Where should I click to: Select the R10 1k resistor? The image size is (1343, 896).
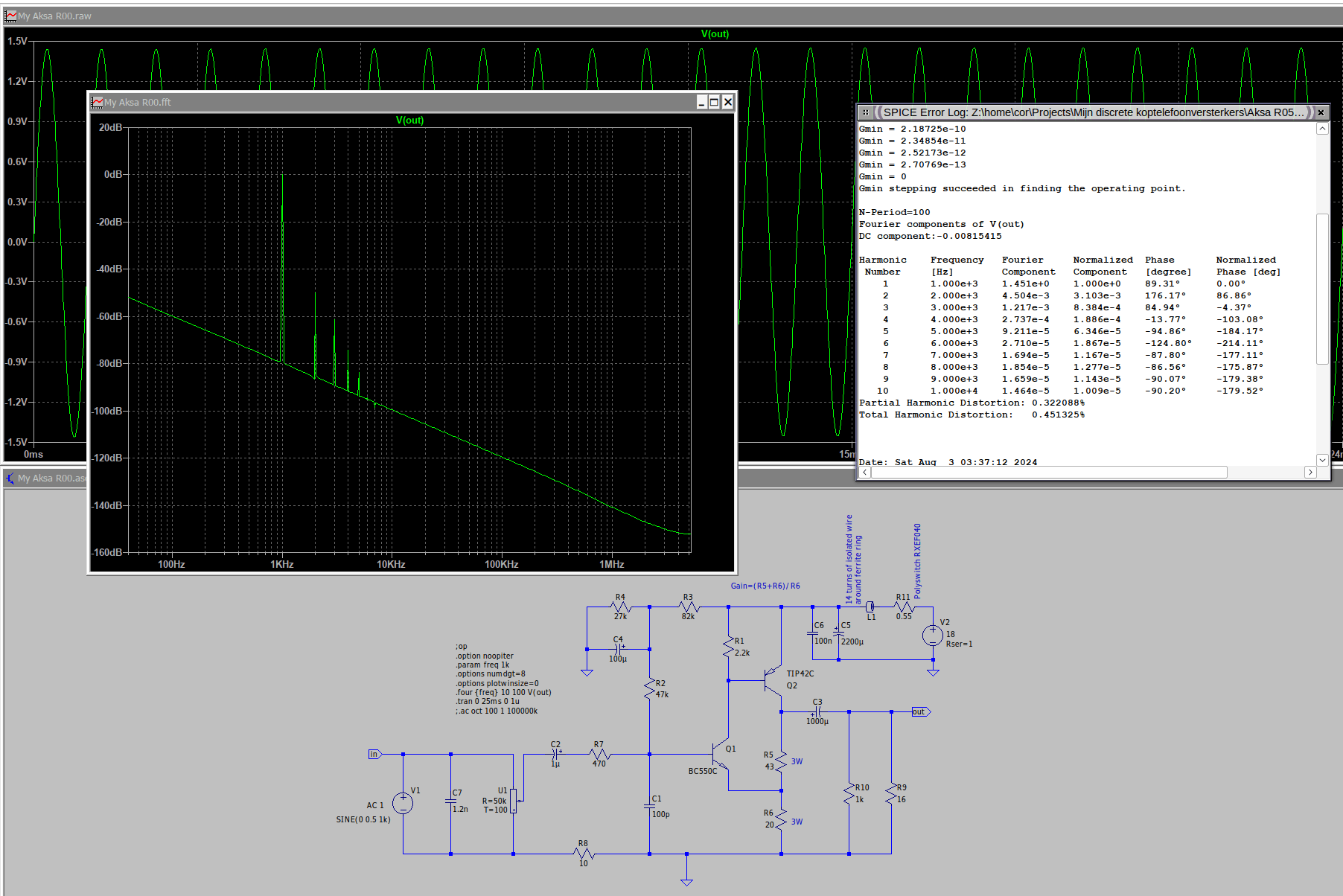(849, 794)
